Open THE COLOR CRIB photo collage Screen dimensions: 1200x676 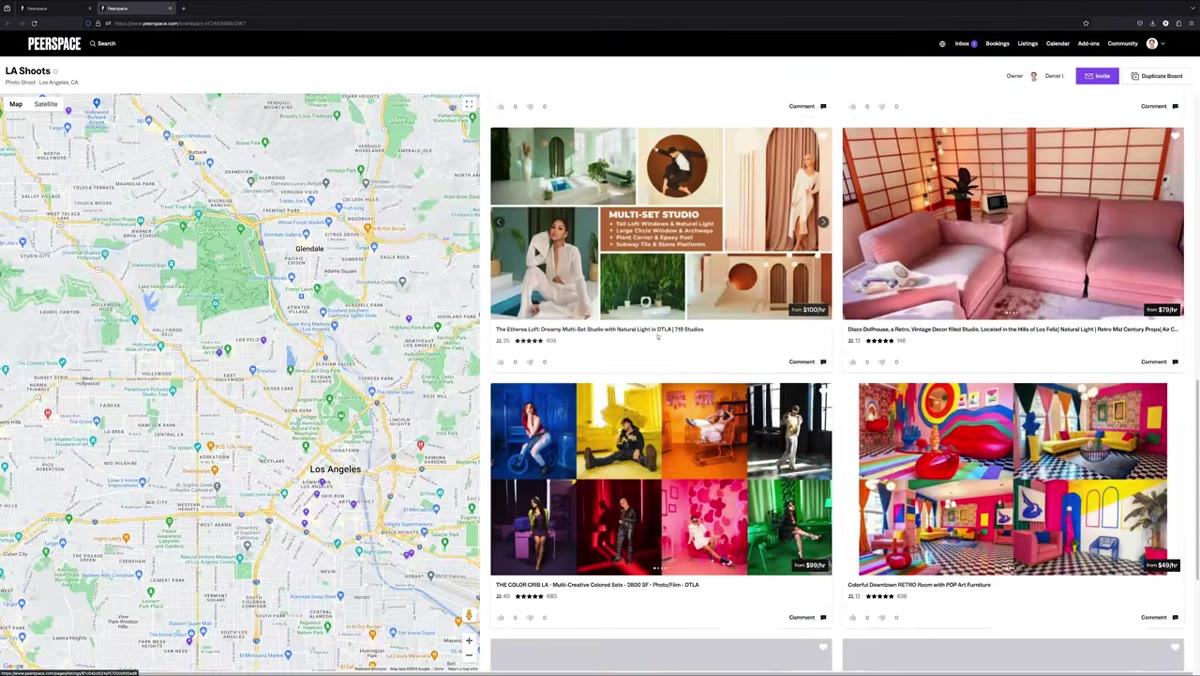coord(661,479)
